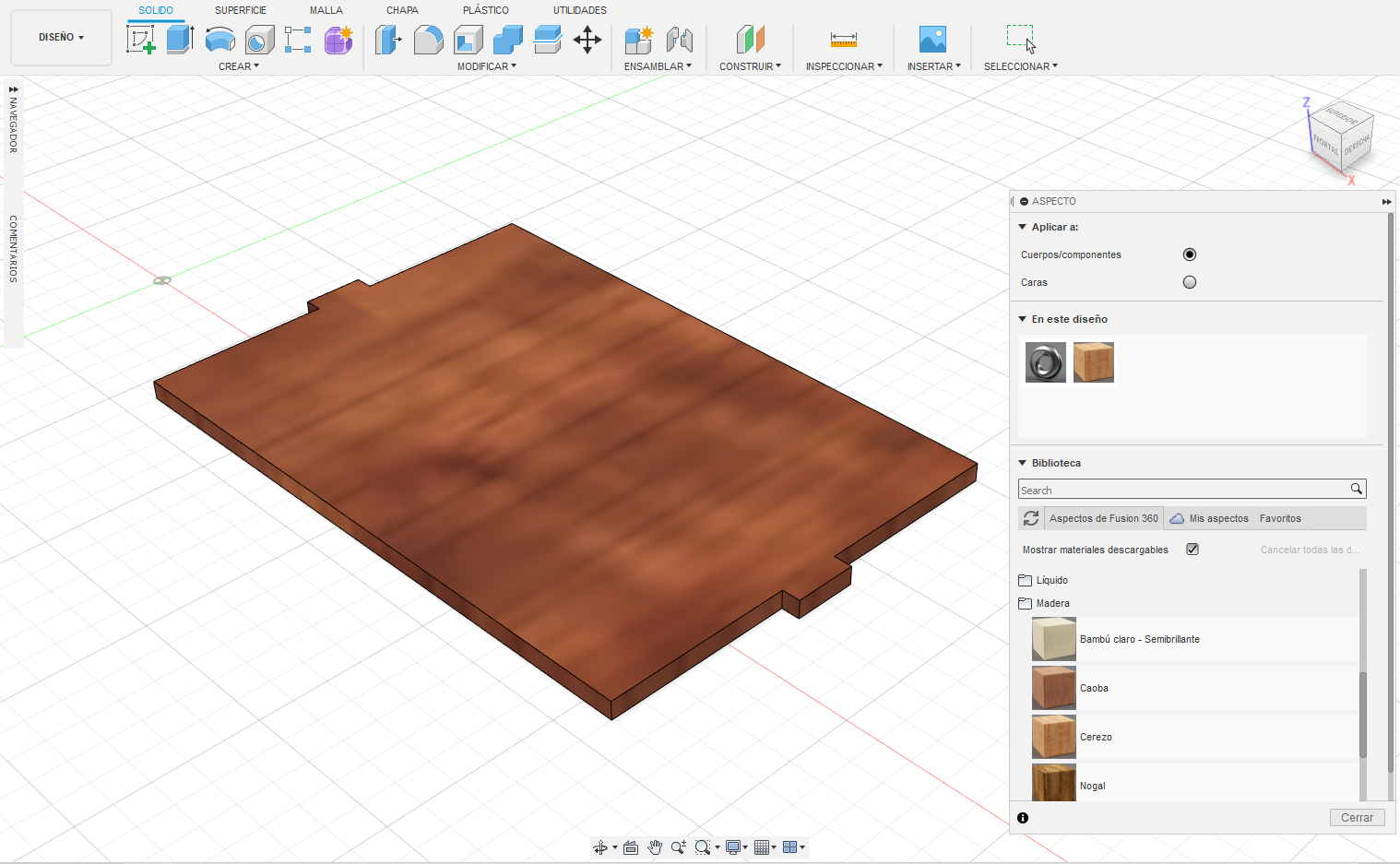1400x864 pixels.
Task: Click the Orbit navigation icon
Action: coord(600,847)
